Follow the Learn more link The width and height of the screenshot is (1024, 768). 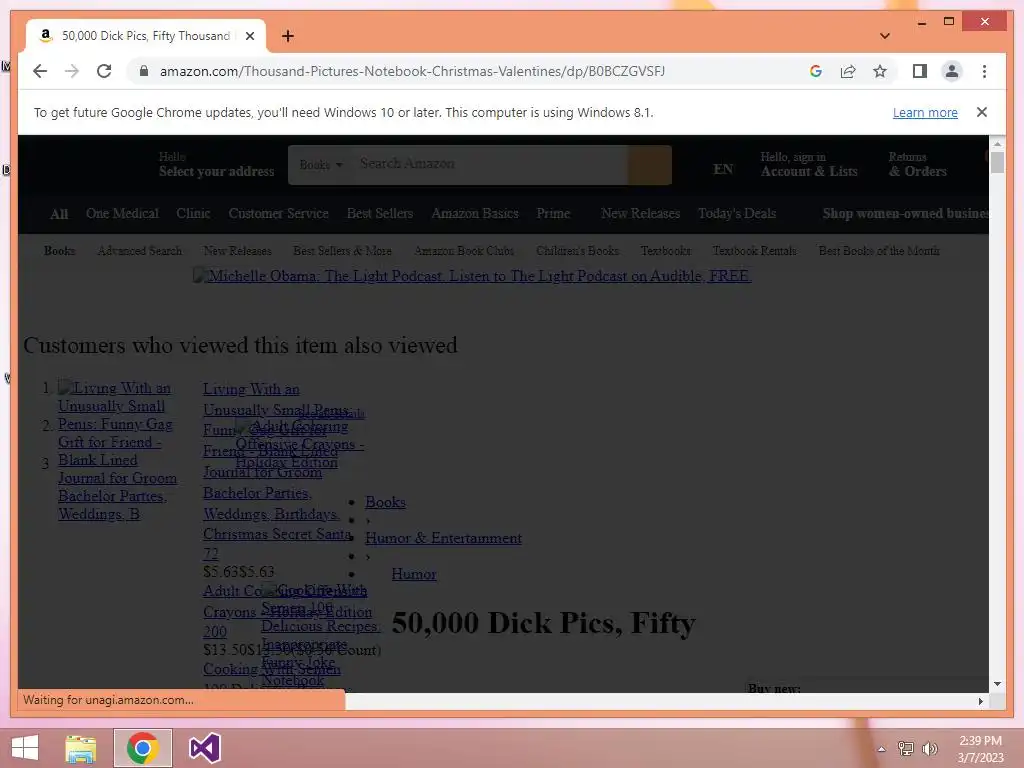click(925, 112)
